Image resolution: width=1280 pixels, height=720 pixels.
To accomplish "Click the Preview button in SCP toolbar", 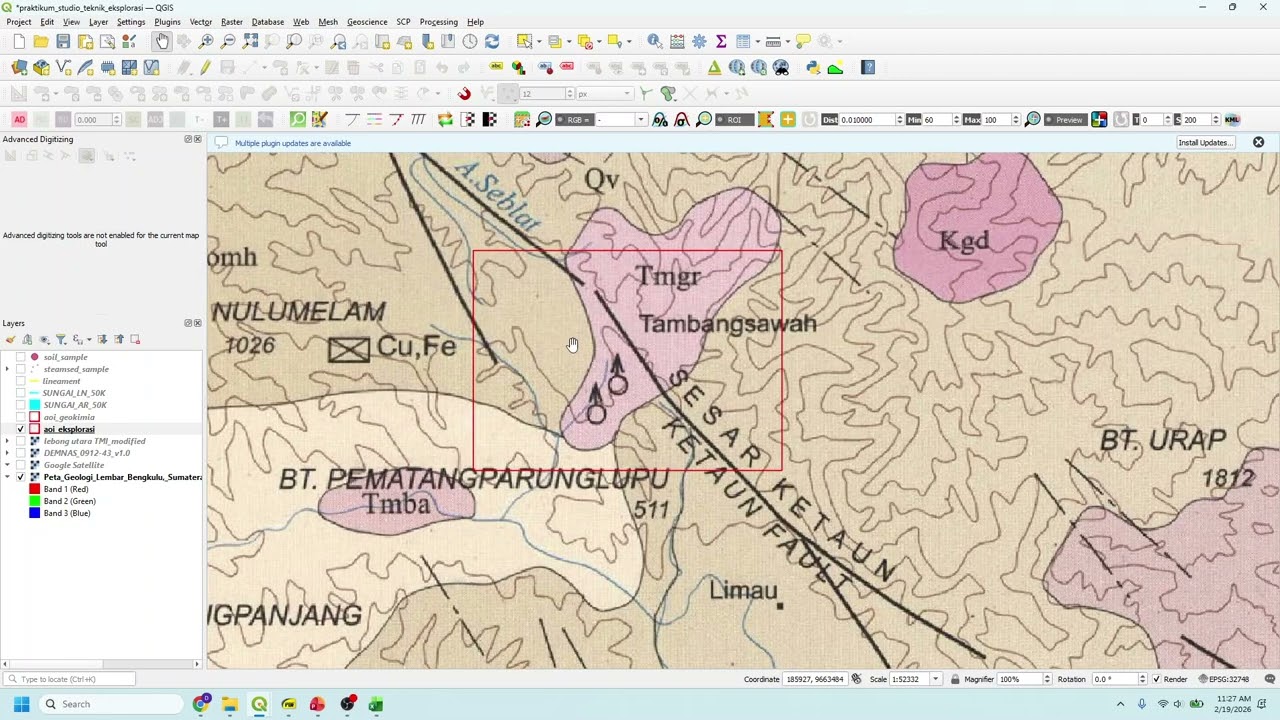I will pyautogui.click(x=1067, y=119).
